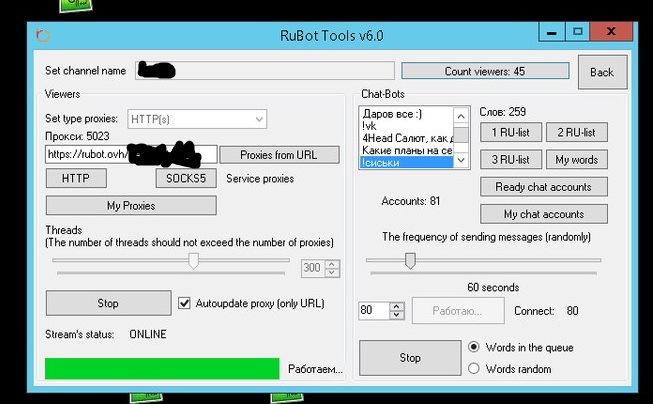The width and height of the screenshot is (653, 404).
Task: Stop the viewers bot
Action: click(x=108, y=303)
